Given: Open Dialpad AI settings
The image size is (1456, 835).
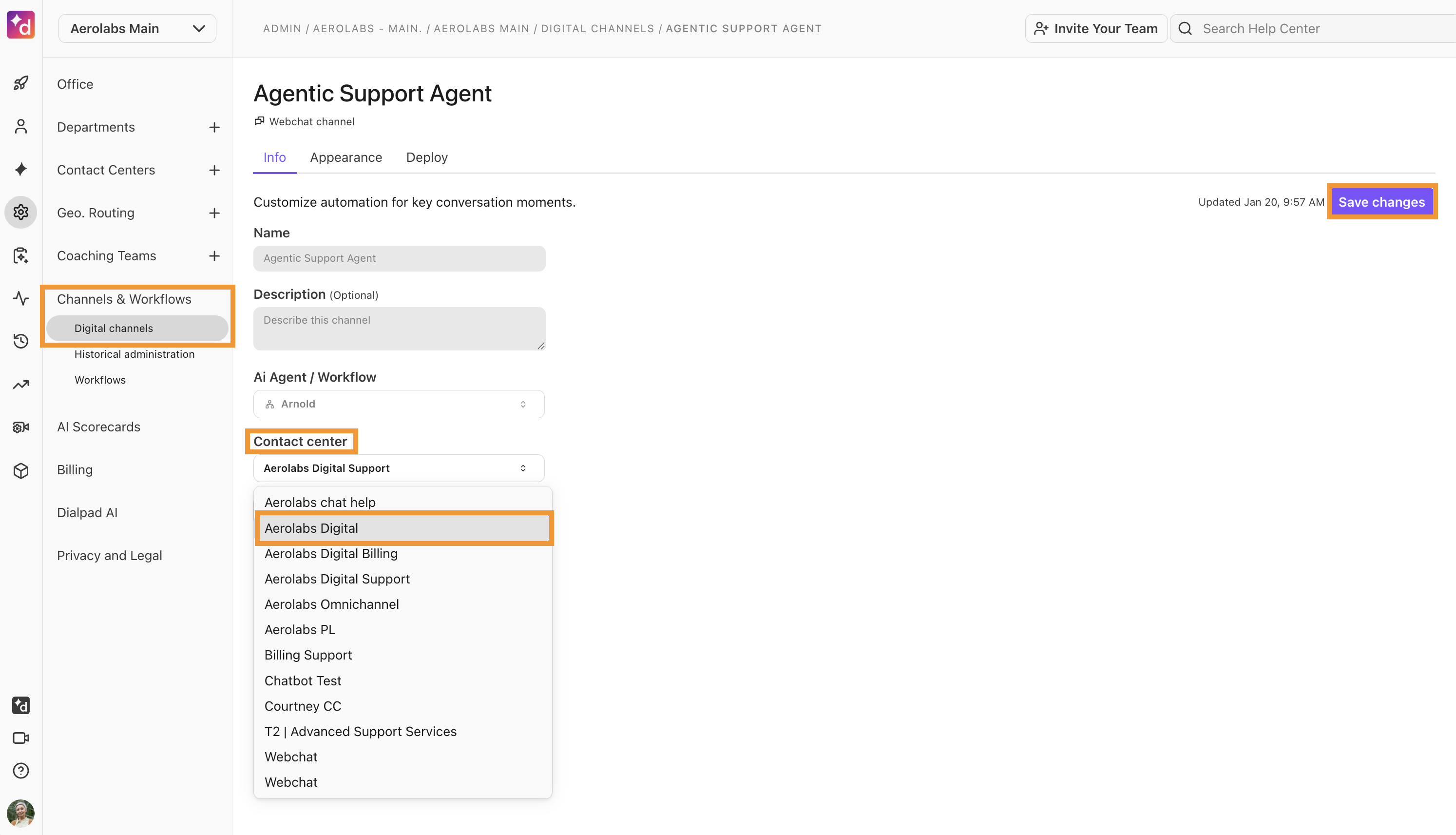Looking at the screenshot, I should click(87, 513).
